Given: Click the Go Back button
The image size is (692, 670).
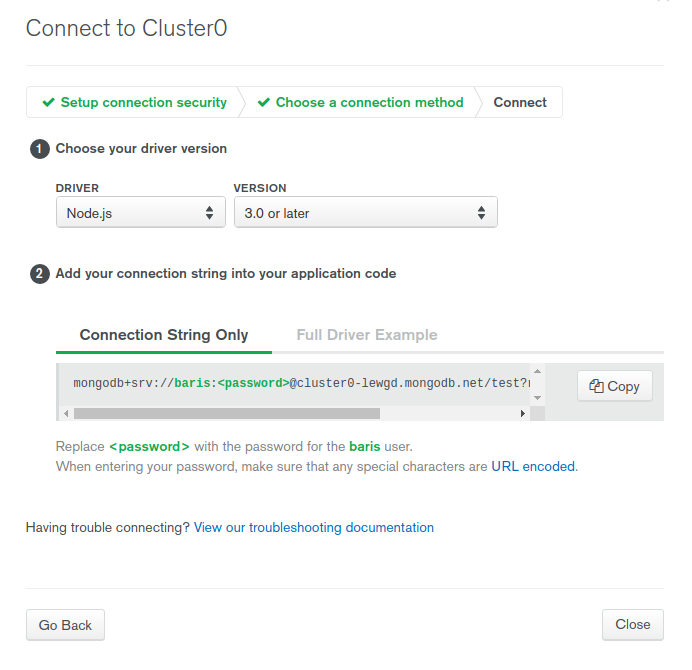Looking at the screenshot, I should click(x=65, y=625).
